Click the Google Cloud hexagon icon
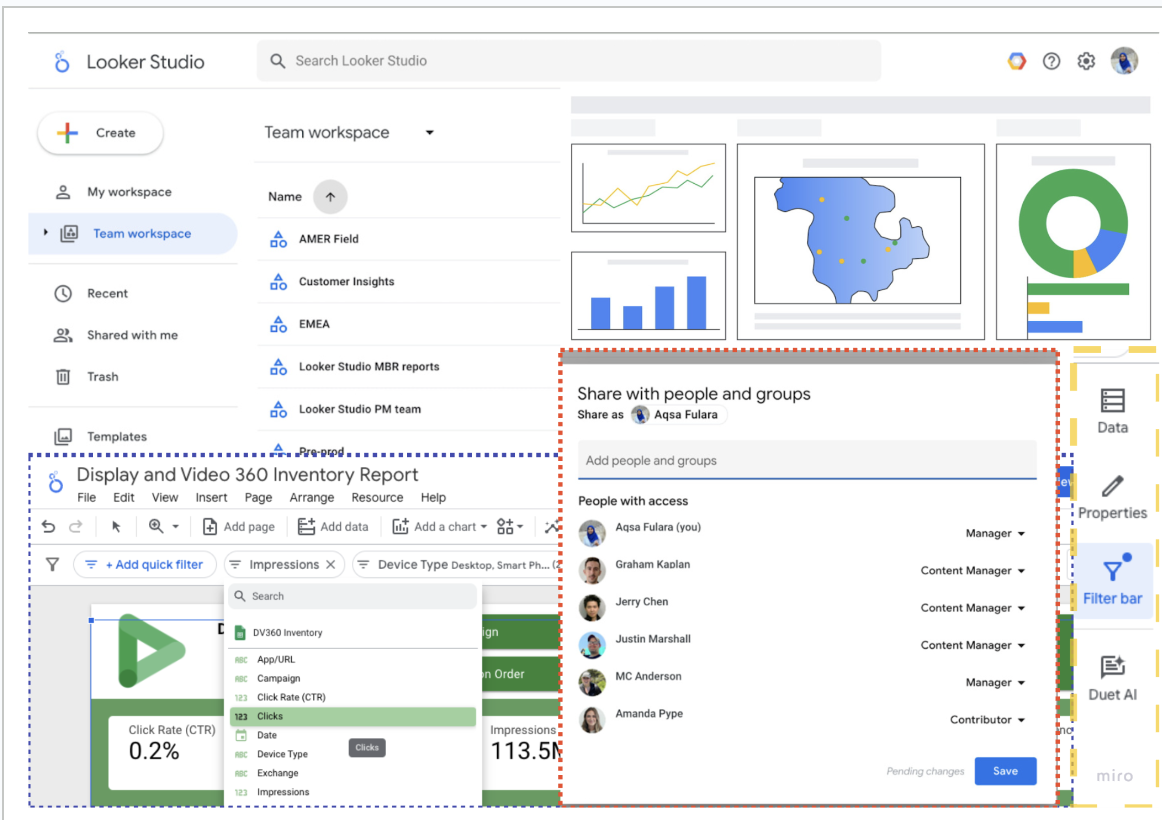1162x820 pixels. pyautogui.click(x=1017, y=61)
